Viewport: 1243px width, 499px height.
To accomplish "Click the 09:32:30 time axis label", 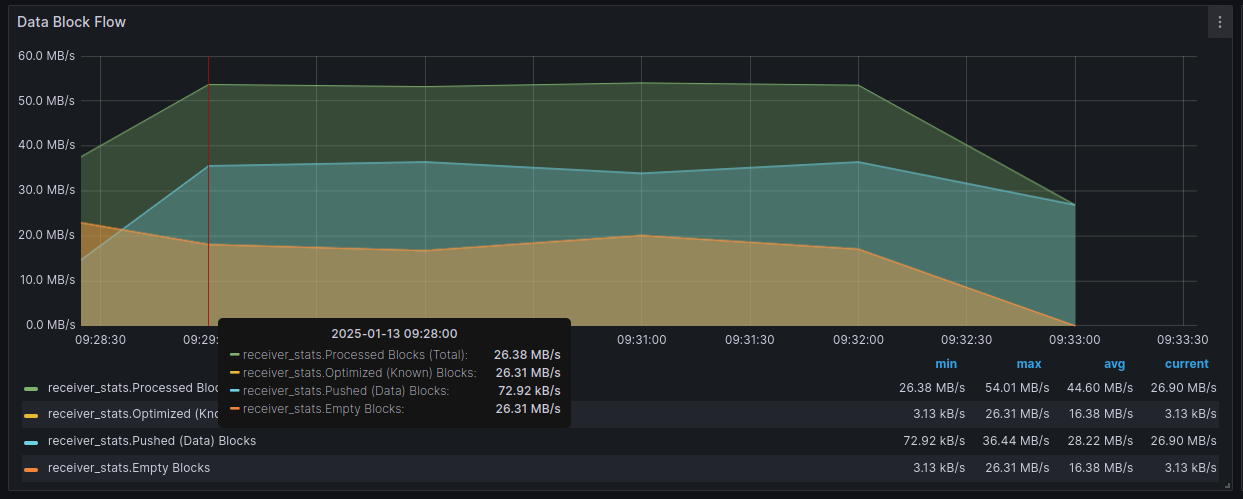I will click(966, 340).
